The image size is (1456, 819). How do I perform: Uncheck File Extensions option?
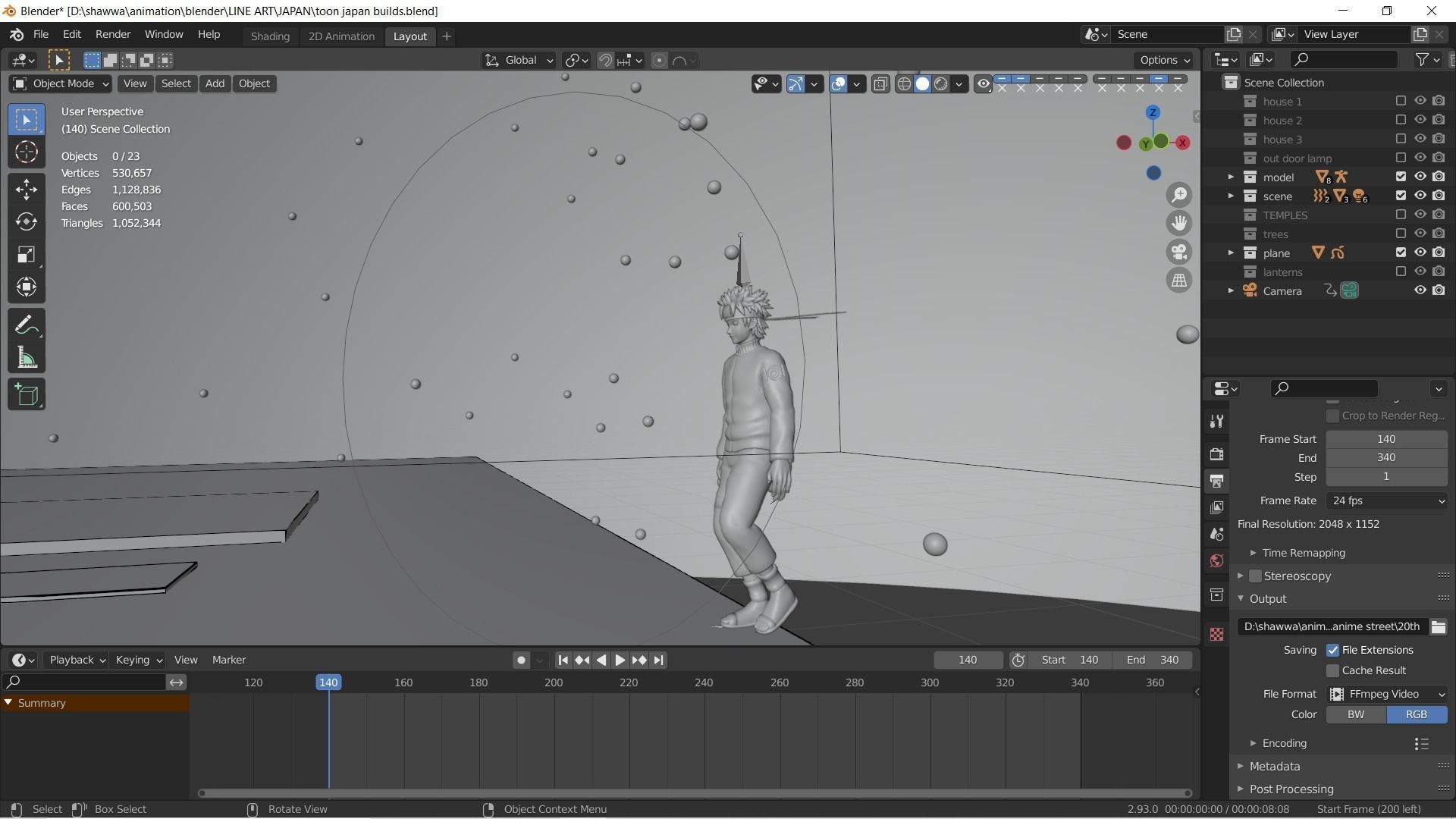pos(1332,650)
